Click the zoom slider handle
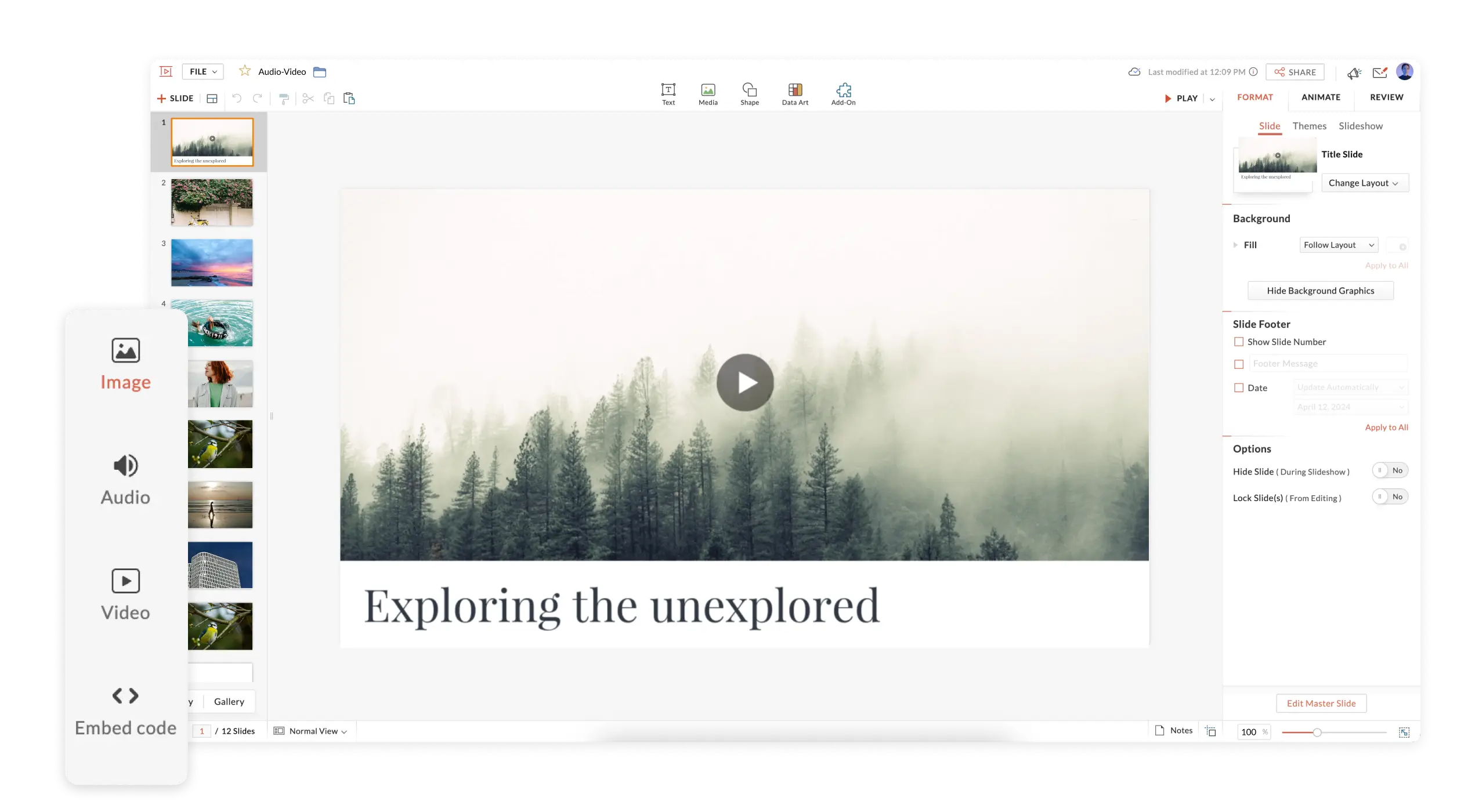The height and width of the screenshot is (812, 1457). (x=1317, y=733)
